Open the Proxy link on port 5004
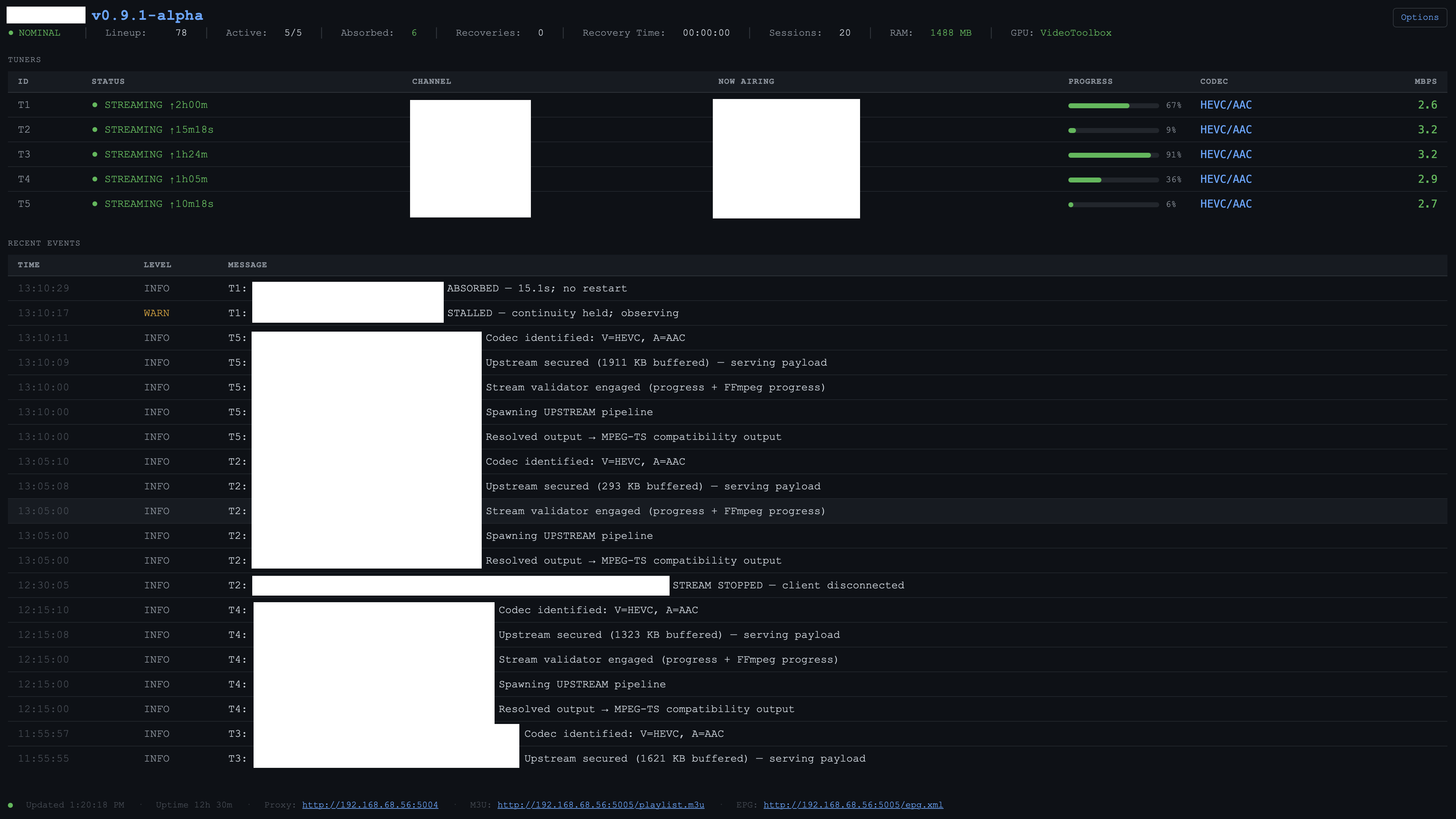 coord(370,805)
